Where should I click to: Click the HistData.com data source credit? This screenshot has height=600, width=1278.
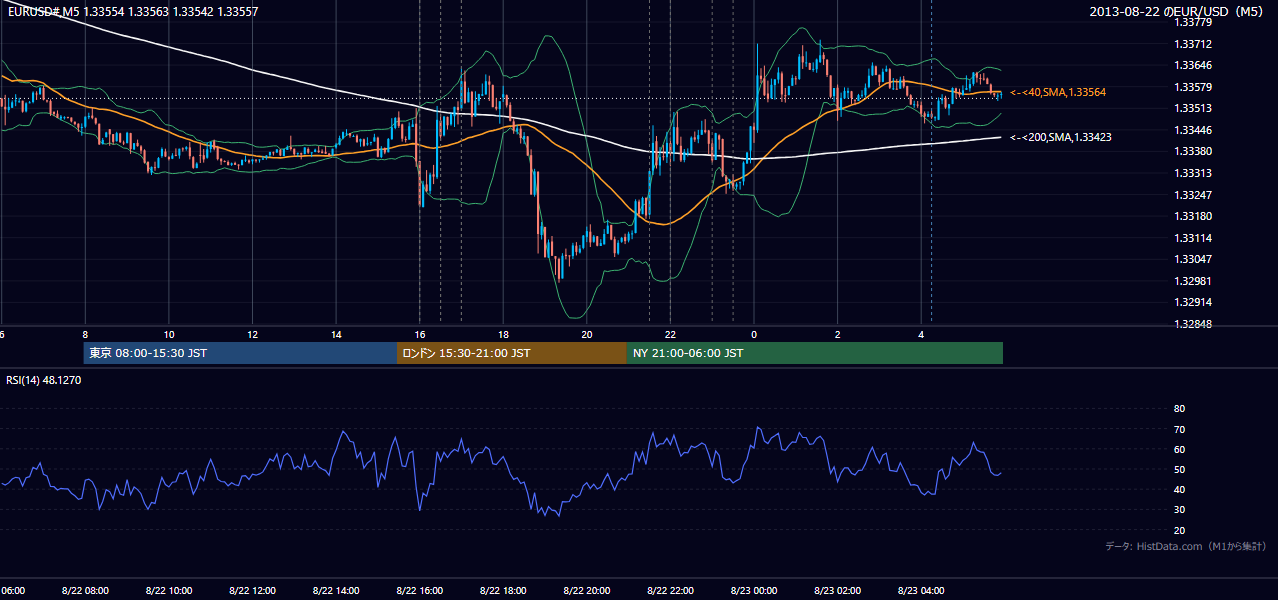point(1186,546)
